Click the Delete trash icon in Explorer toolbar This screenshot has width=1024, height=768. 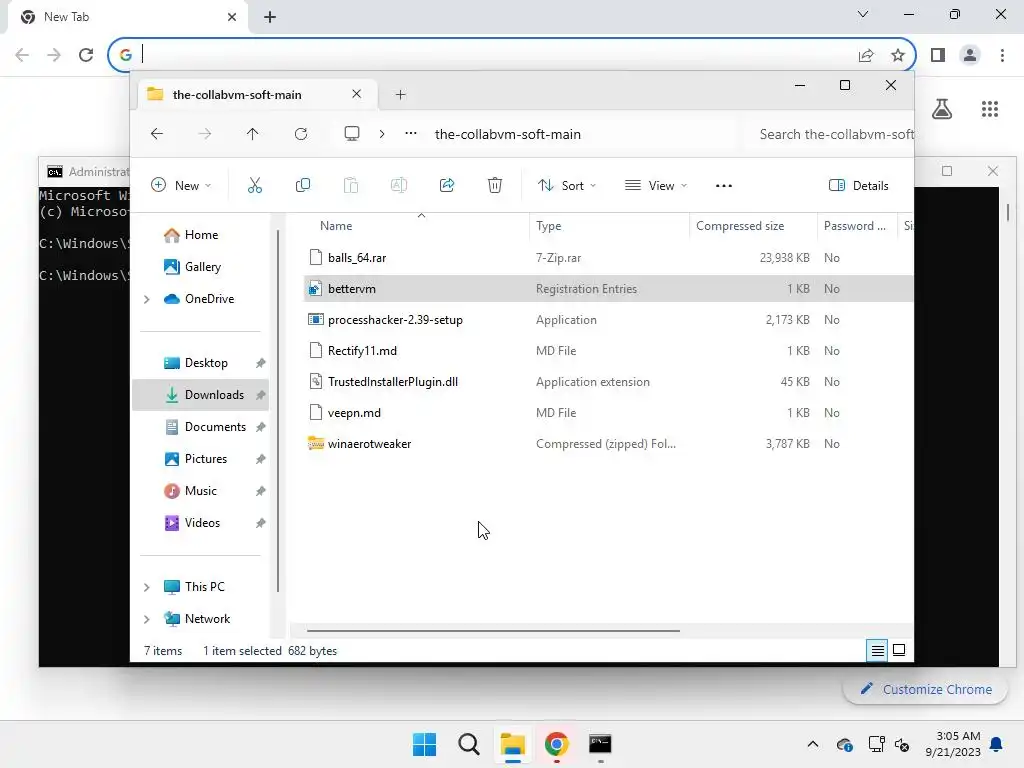click(x=495, y=185)
